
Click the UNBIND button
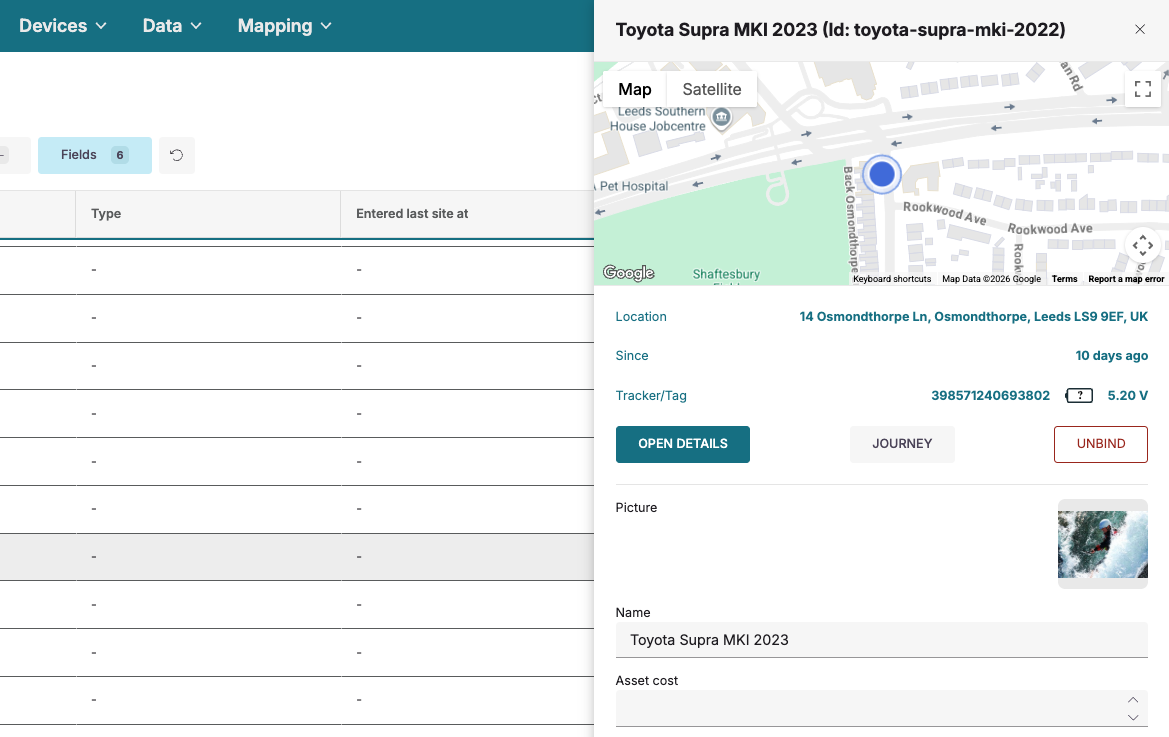[1100, 444]
